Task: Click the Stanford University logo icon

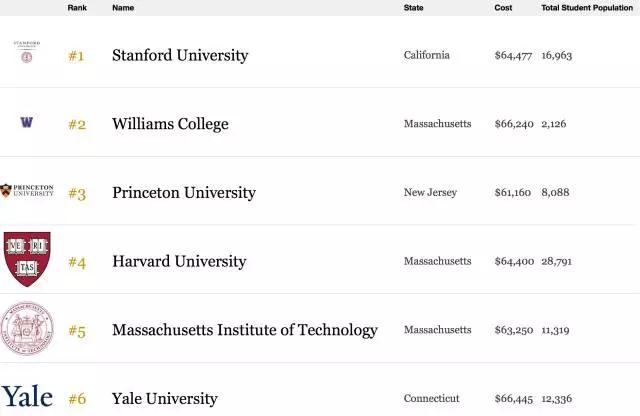Action: tap(27, 51)
